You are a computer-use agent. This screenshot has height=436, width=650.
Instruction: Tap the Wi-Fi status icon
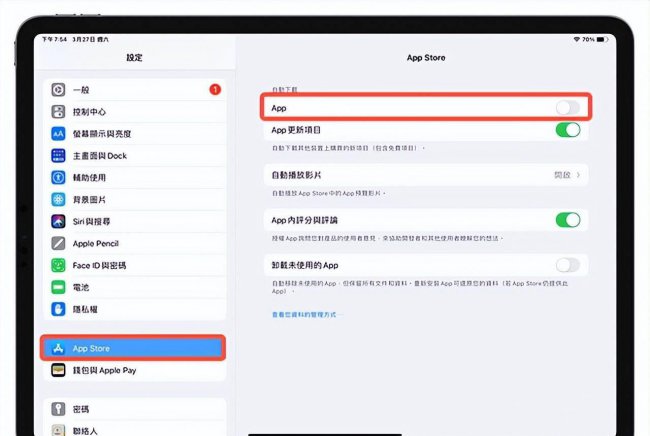pos(576,39)
